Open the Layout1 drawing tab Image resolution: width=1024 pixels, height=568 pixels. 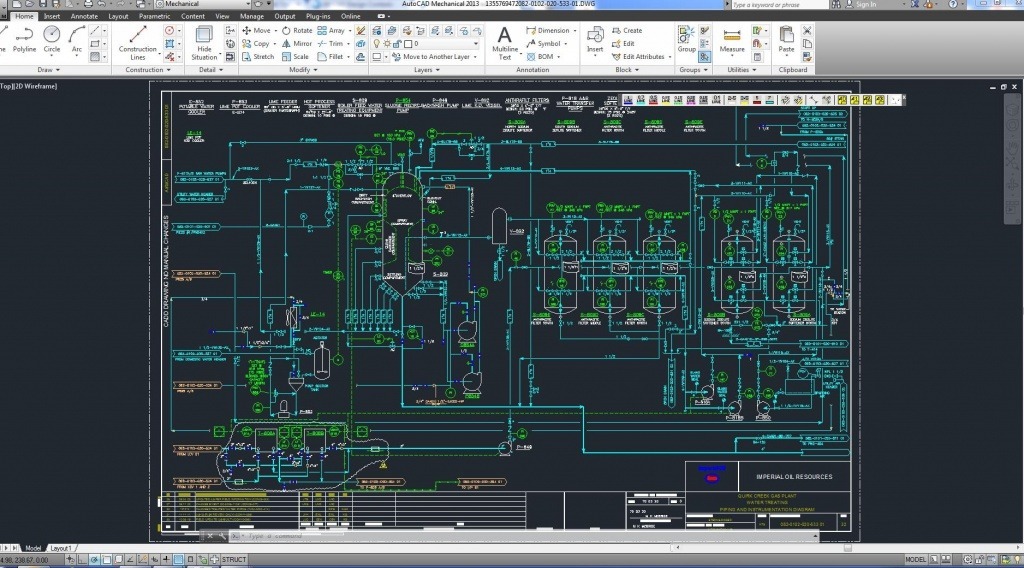(61, 548)
